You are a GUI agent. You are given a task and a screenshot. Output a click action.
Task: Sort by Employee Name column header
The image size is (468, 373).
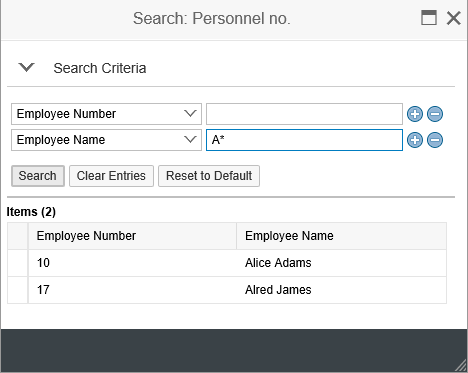tap(341, 236)
